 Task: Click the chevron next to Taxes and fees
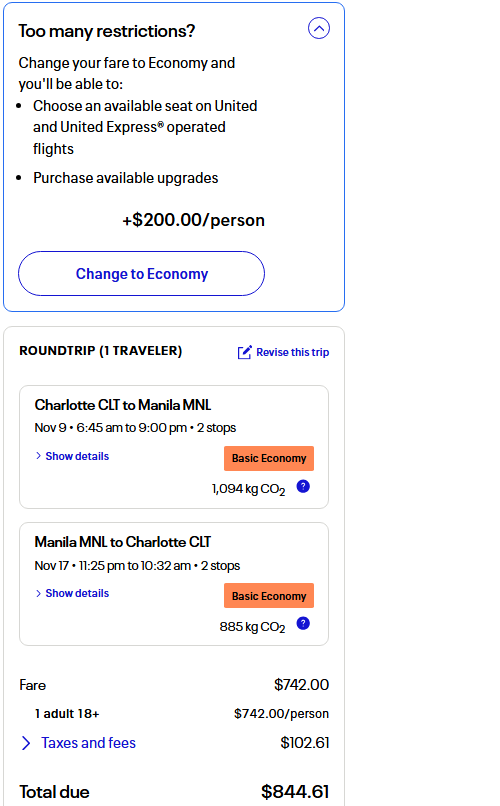pyautogui.click(x=26, y=743)
